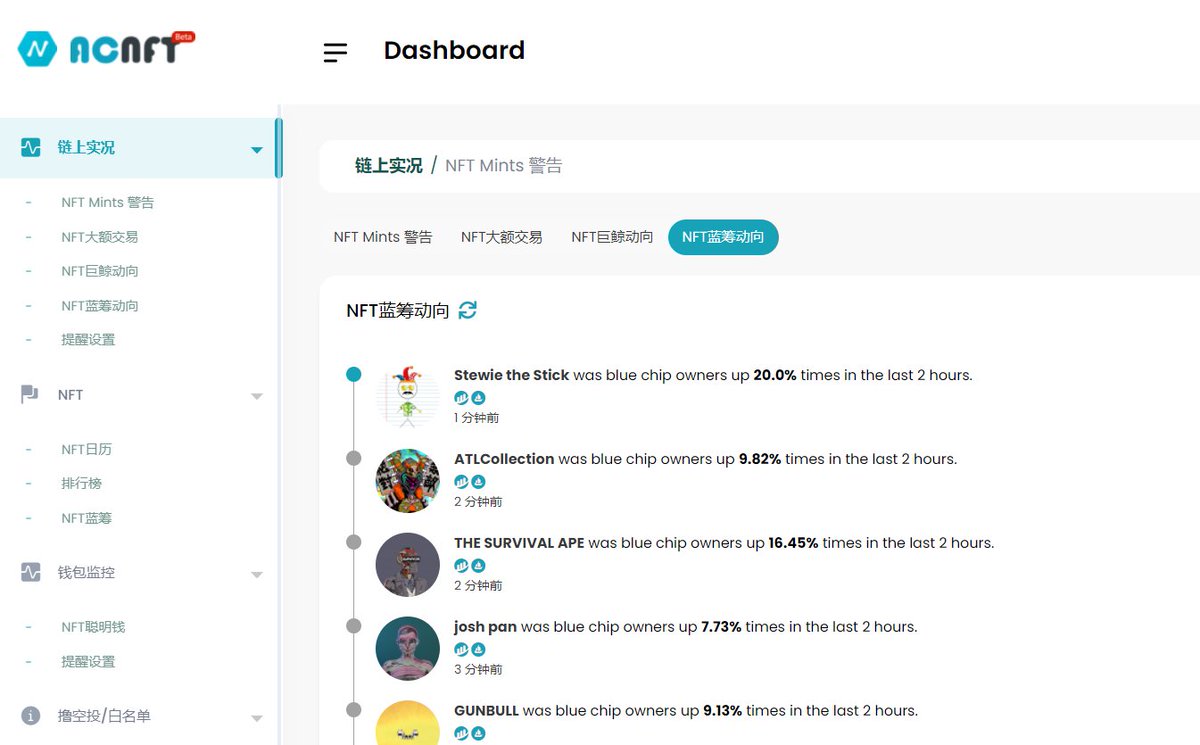
Task: Click the gray timeline dot for josh pan
Action: pos(353,626)
